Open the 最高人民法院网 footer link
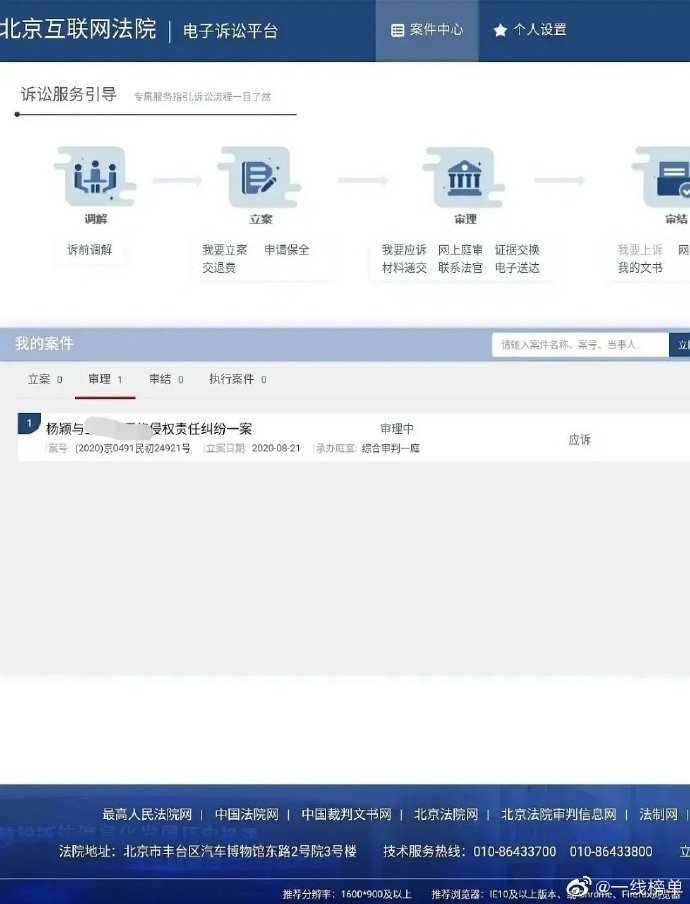 point(147,814)
